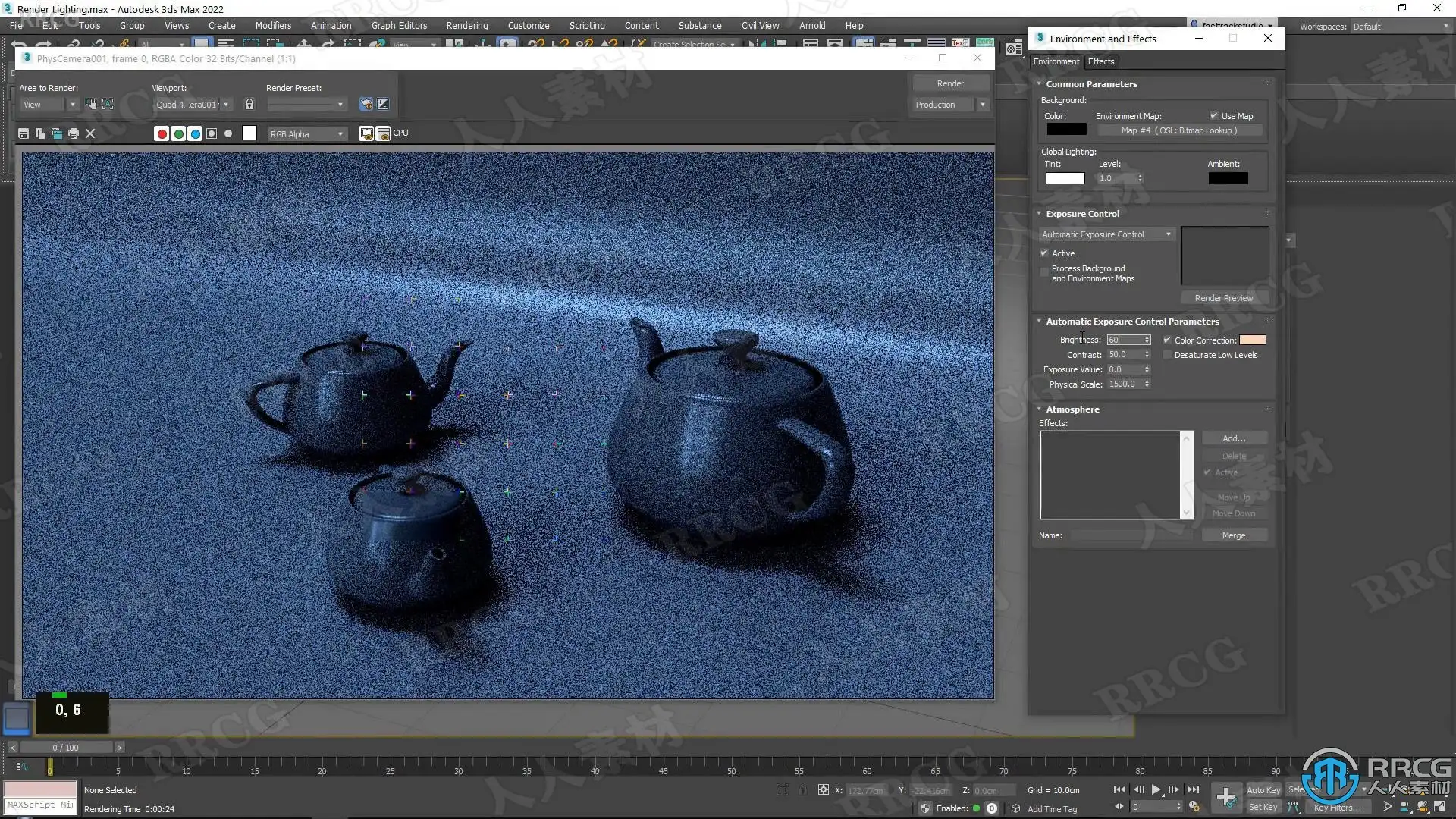Toggle the Enable Red Channel button

(x=161, y=134)
